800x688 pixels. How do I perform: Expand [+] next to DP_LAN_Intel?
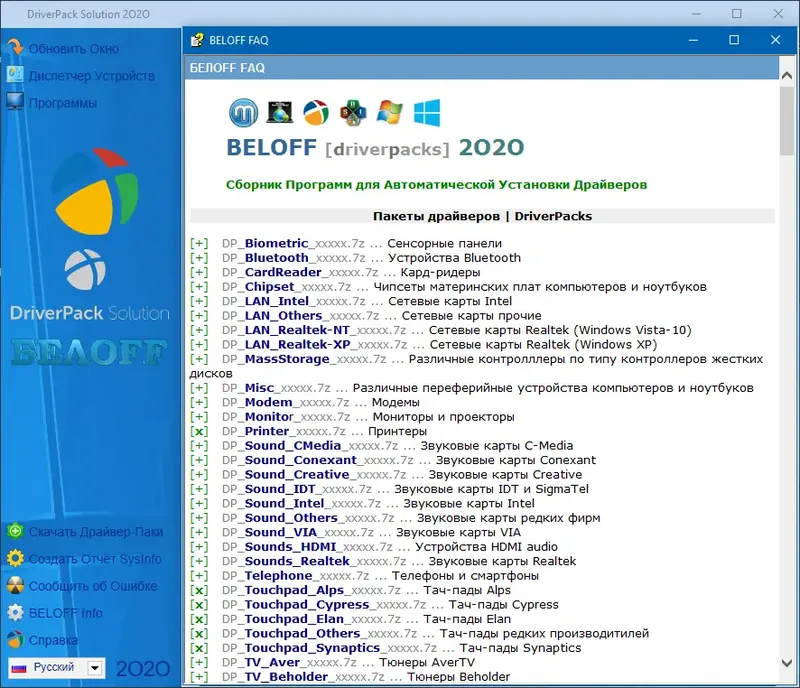coord(199,301)
